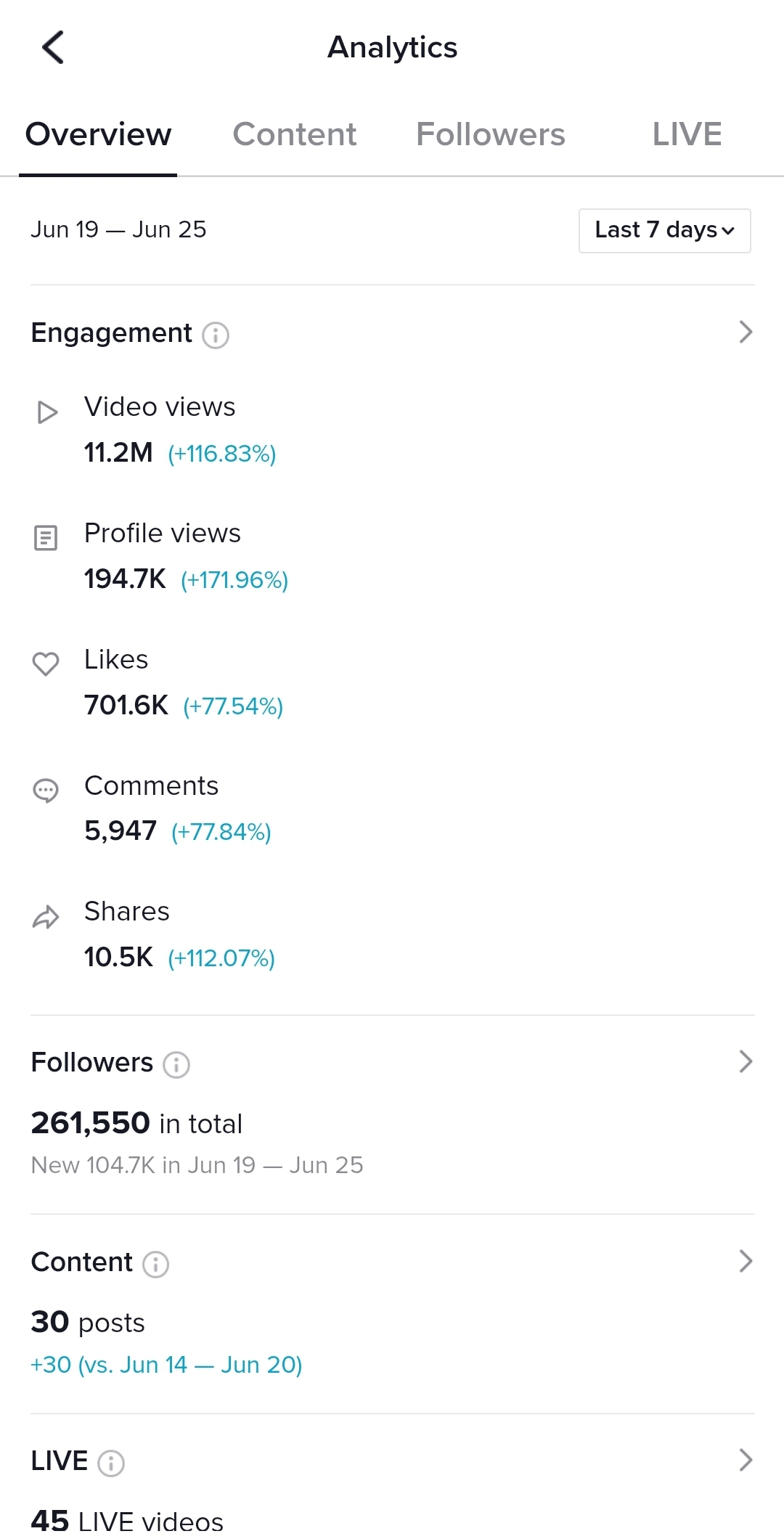Tap the LIVE section info icon
Viewport: 784px width, 1539px height.
pyautogui.click(x=111, y=1464)
